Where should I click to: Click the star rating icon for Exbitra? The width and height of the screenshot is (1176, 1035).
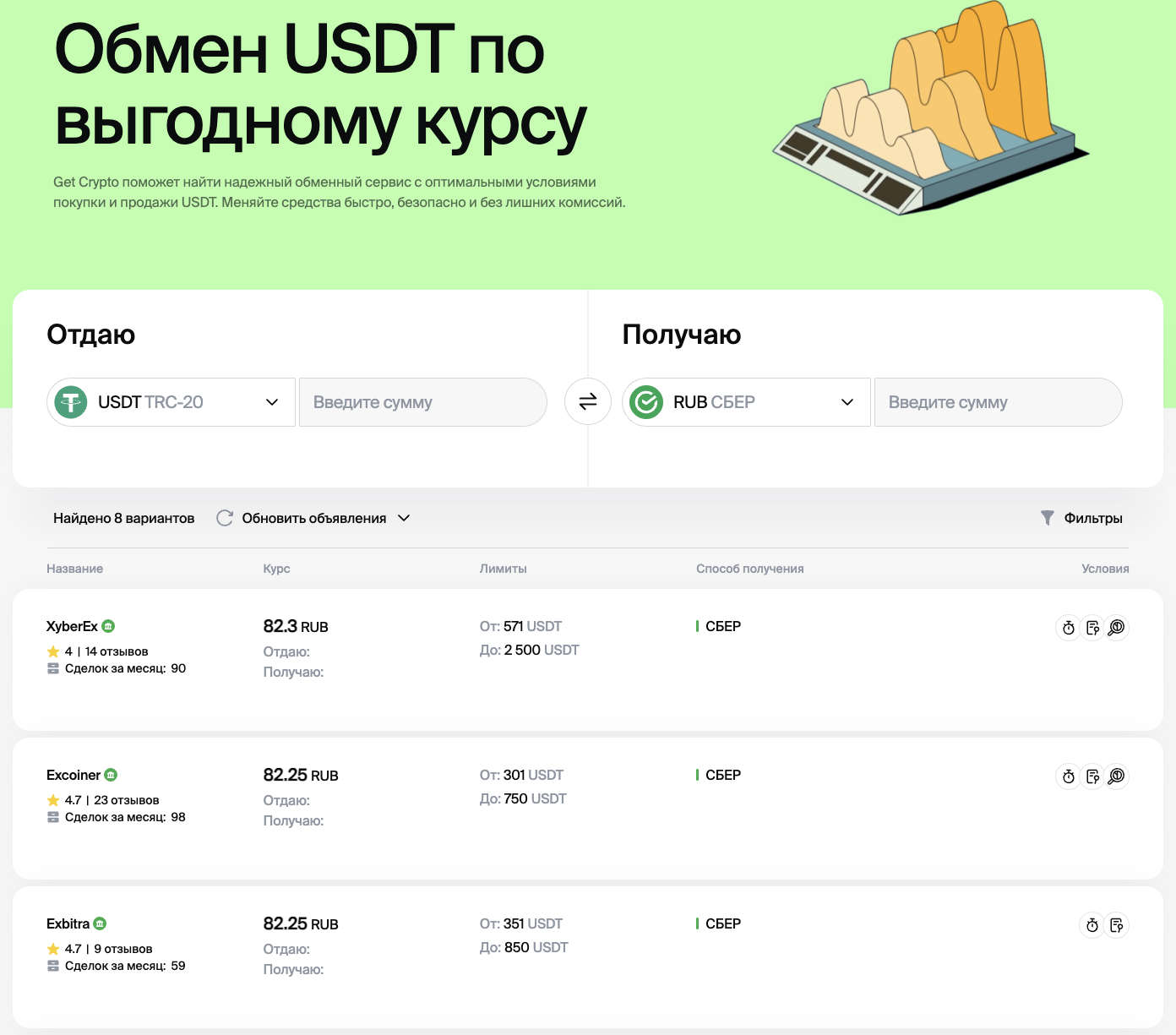point(53,949)
